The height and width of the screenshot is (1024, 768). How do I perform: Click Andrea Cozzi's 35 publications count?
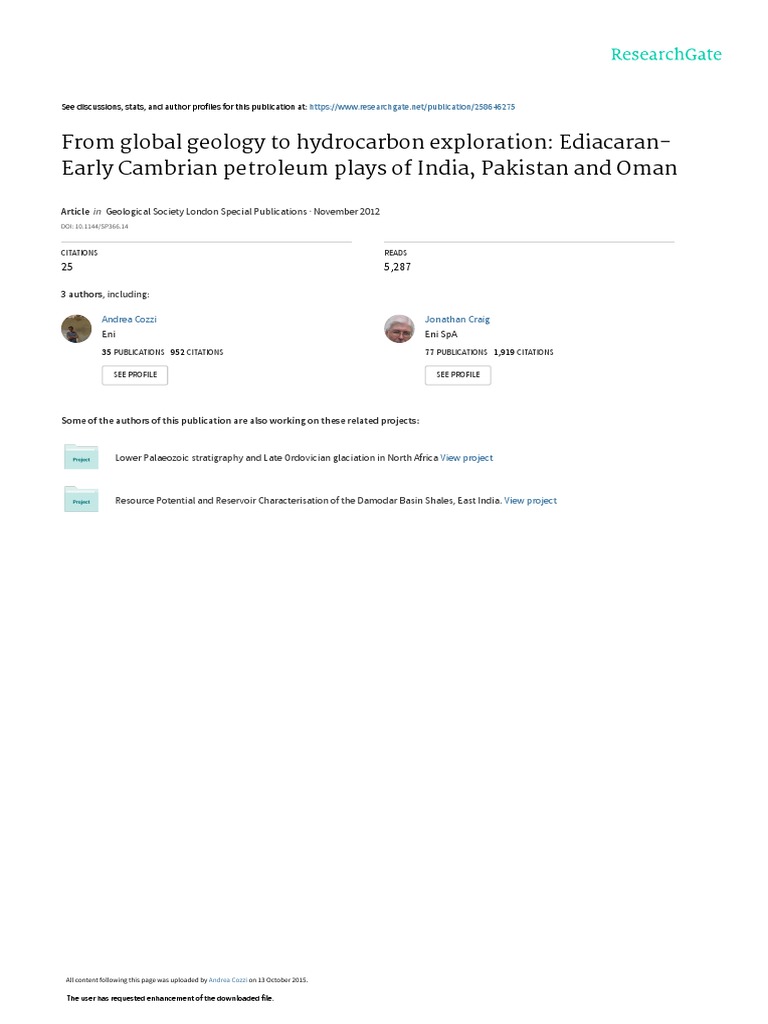tap(133, 352)
